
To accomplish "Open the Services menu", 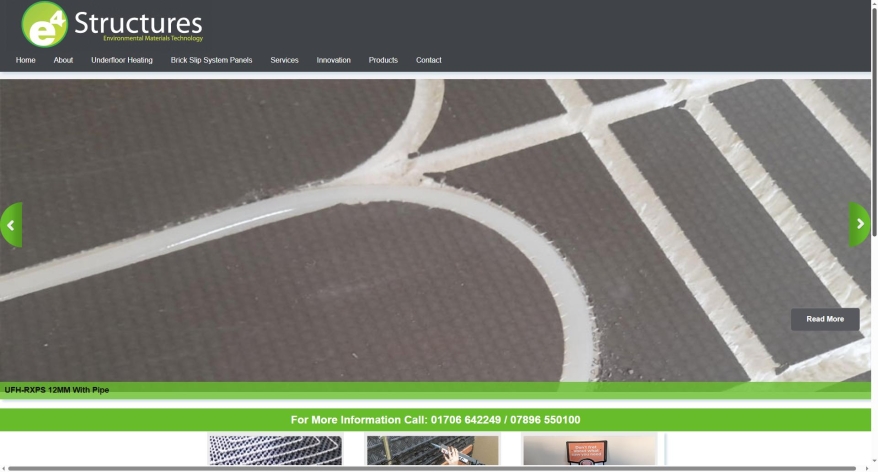I will (284, 60).
